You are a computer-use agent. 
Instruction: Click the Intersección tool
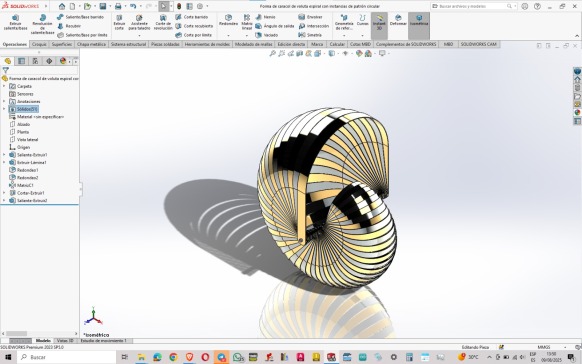(314, 26)
